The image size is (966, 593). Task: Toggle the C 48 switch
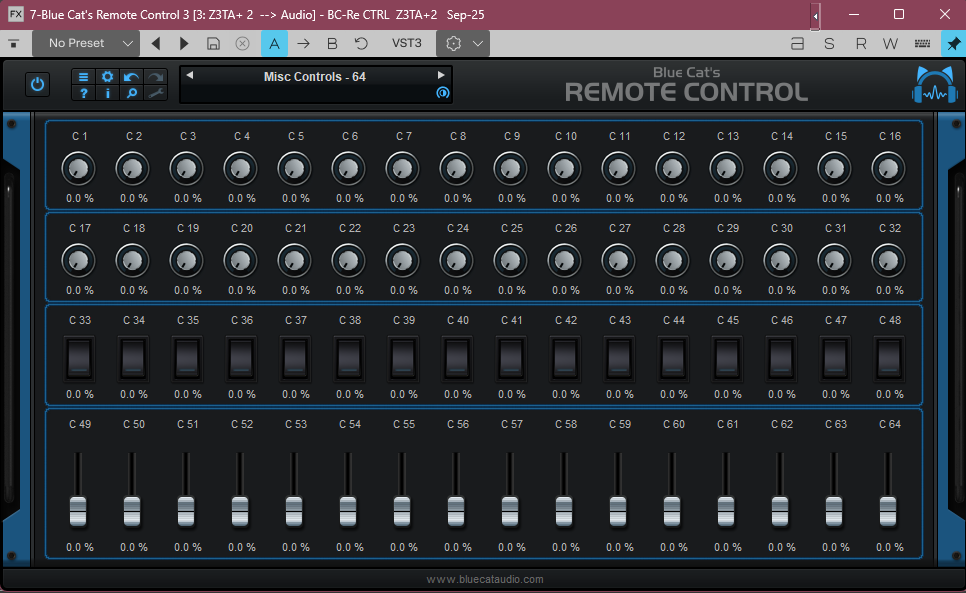coord(889,357)
